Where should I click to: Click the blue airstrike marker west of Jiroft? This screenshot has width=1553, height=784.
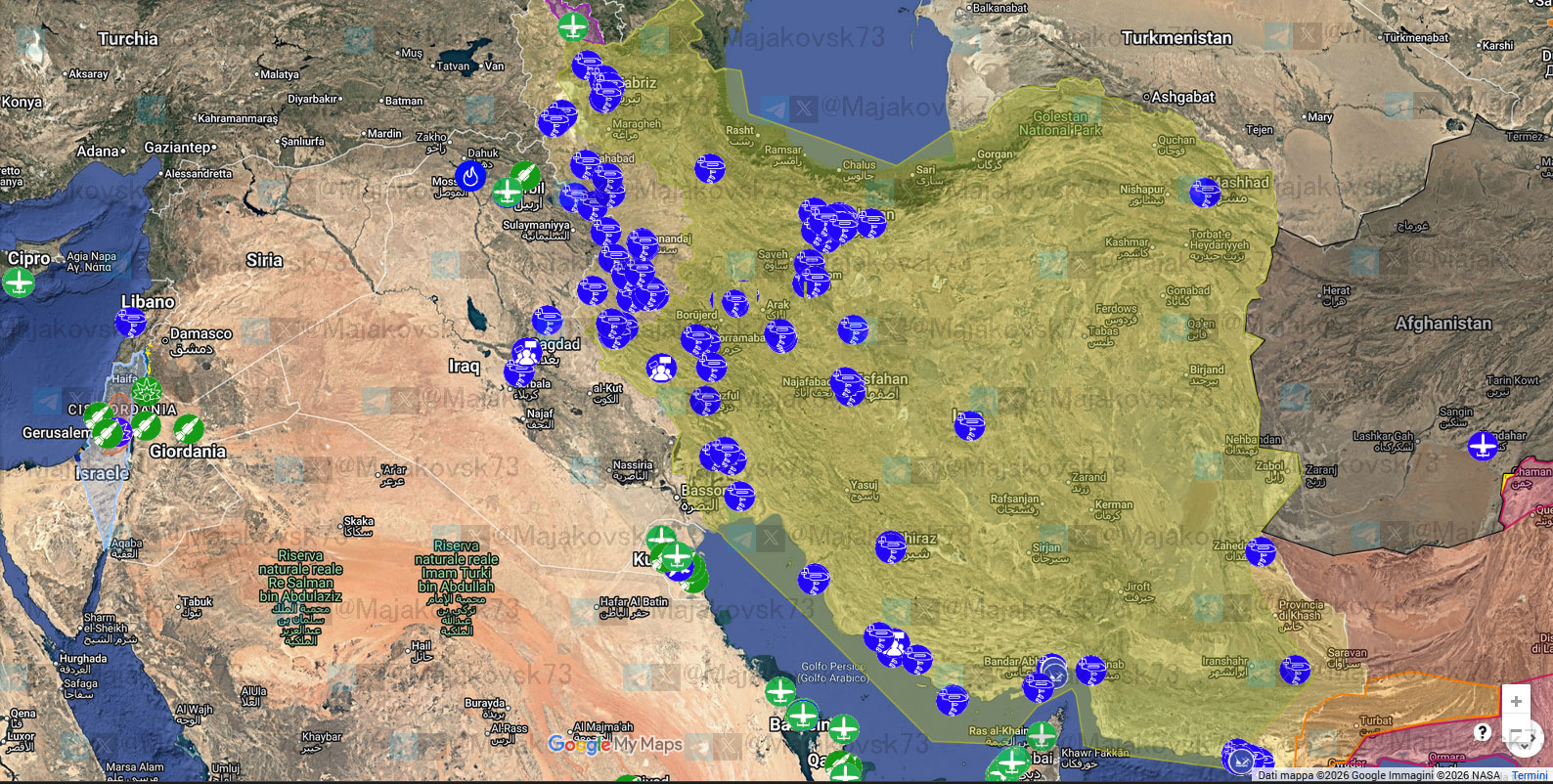coord(1090,670)
